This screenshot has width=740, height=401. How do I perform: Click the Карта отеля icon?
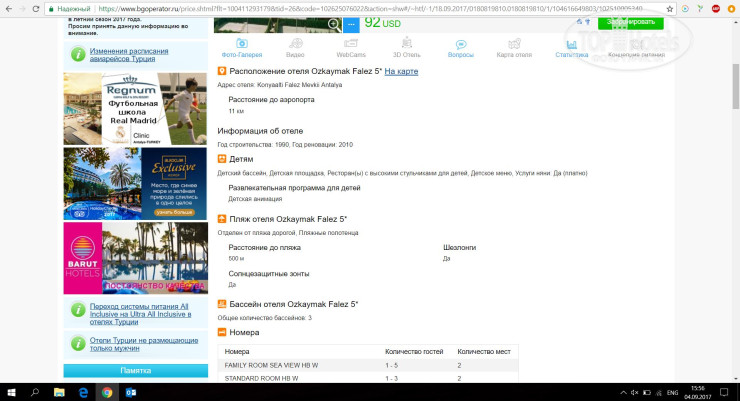pos(513,46)
